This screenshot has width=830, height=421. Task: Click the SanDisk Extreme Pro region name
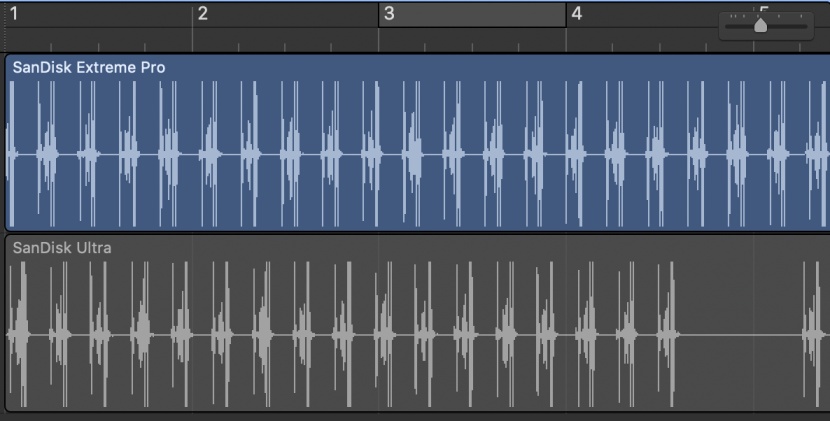89,67
